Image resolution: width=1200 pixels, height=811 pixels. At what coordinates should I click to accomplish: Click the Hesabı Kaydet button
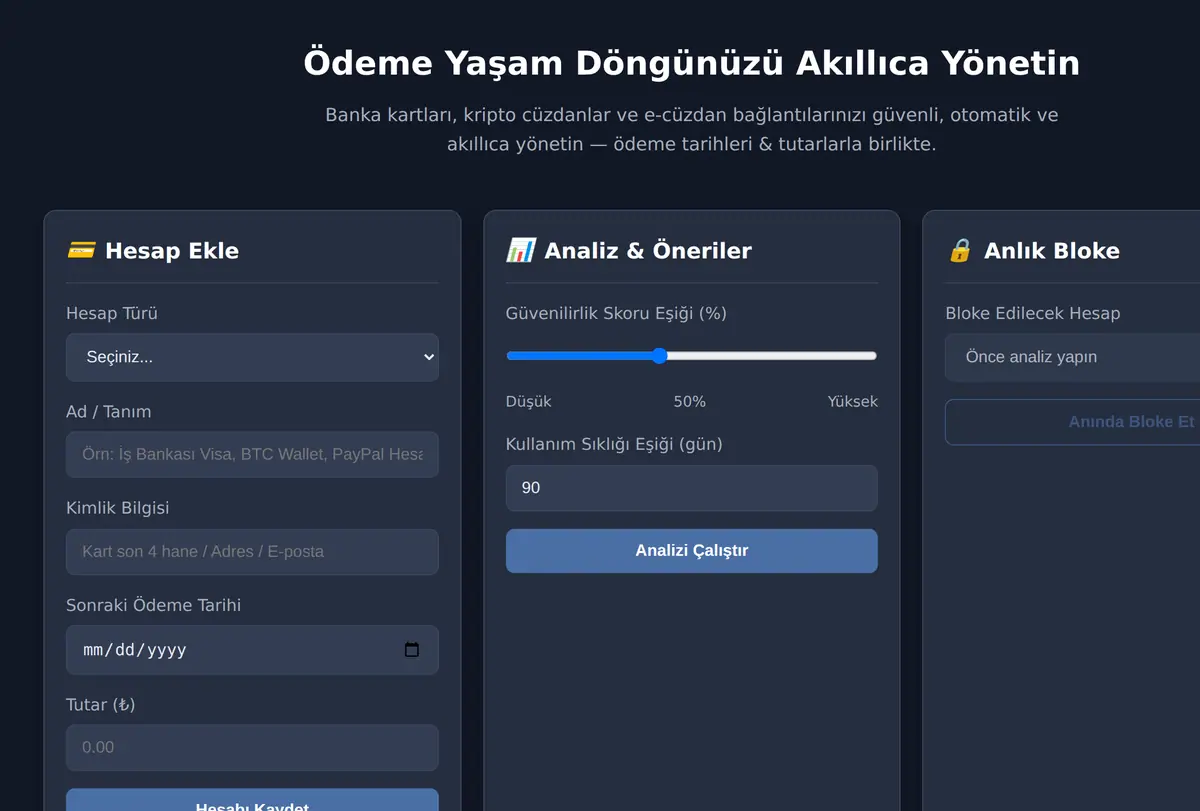pyautogui.click(x=252, y=800)
